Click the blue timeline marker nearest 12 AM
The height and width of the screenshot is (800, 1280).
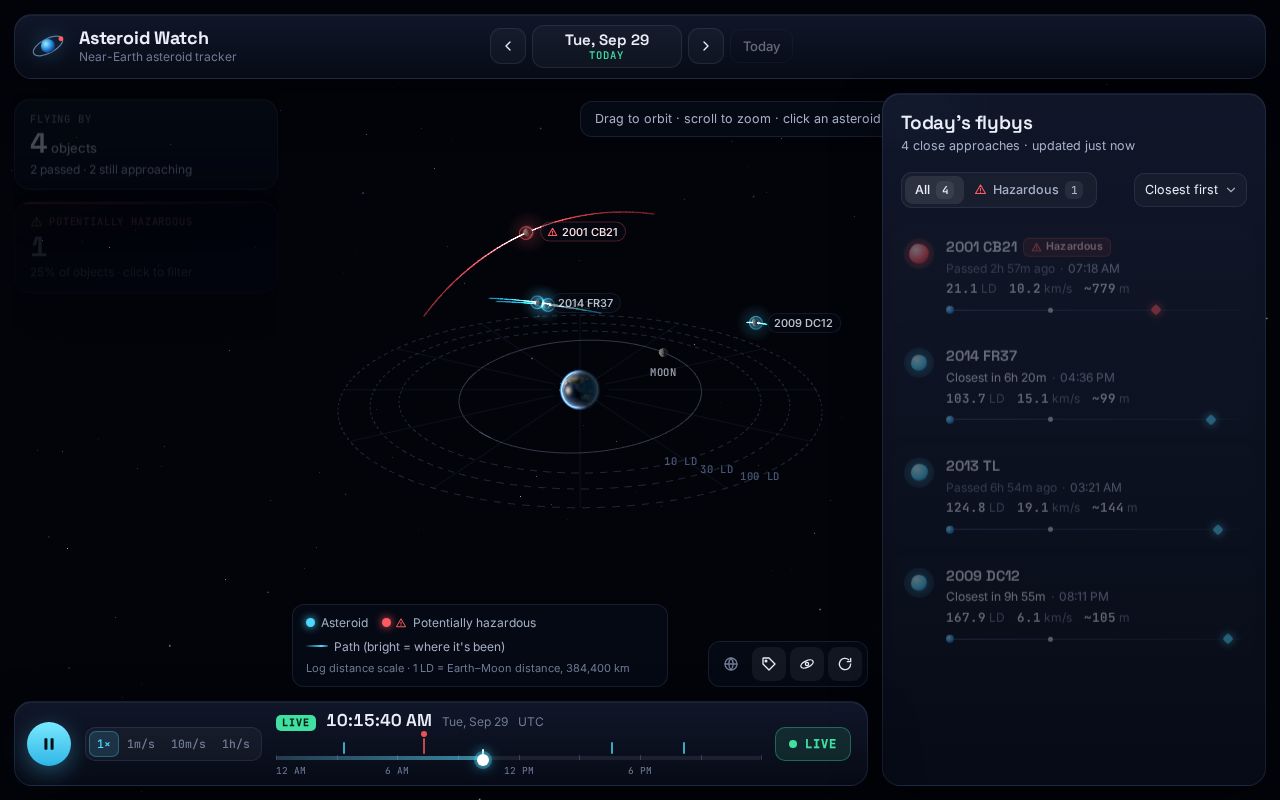[x=344, y=748]
